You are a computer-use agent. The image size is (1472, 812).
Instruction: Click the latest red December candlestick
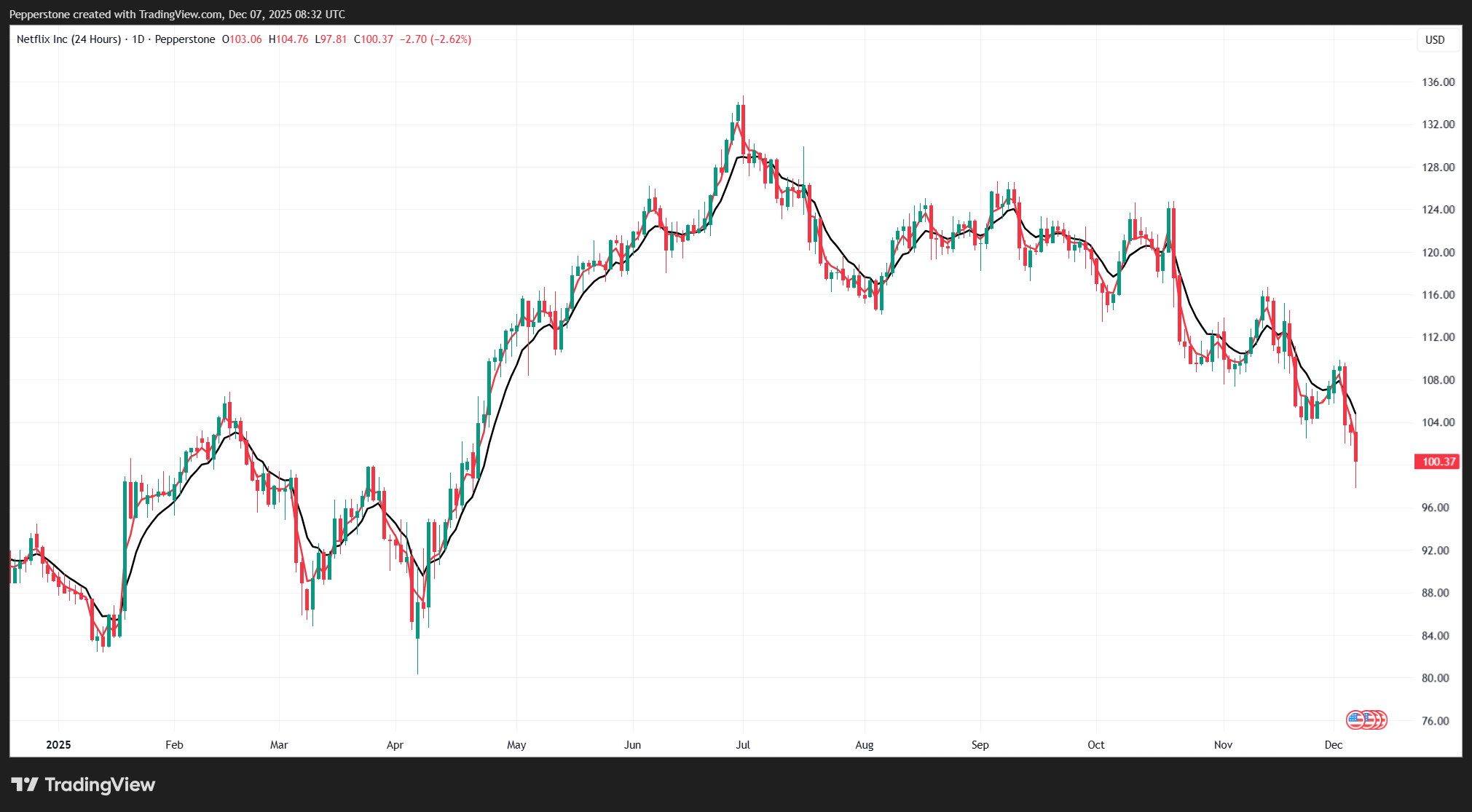(x=1355, y=447)
